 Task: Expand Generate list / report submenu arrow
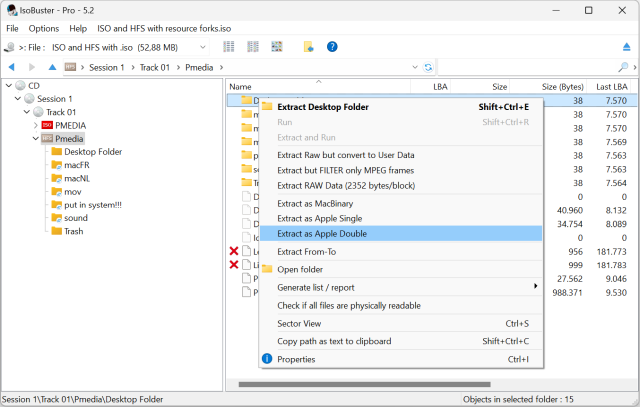(536, 286)
